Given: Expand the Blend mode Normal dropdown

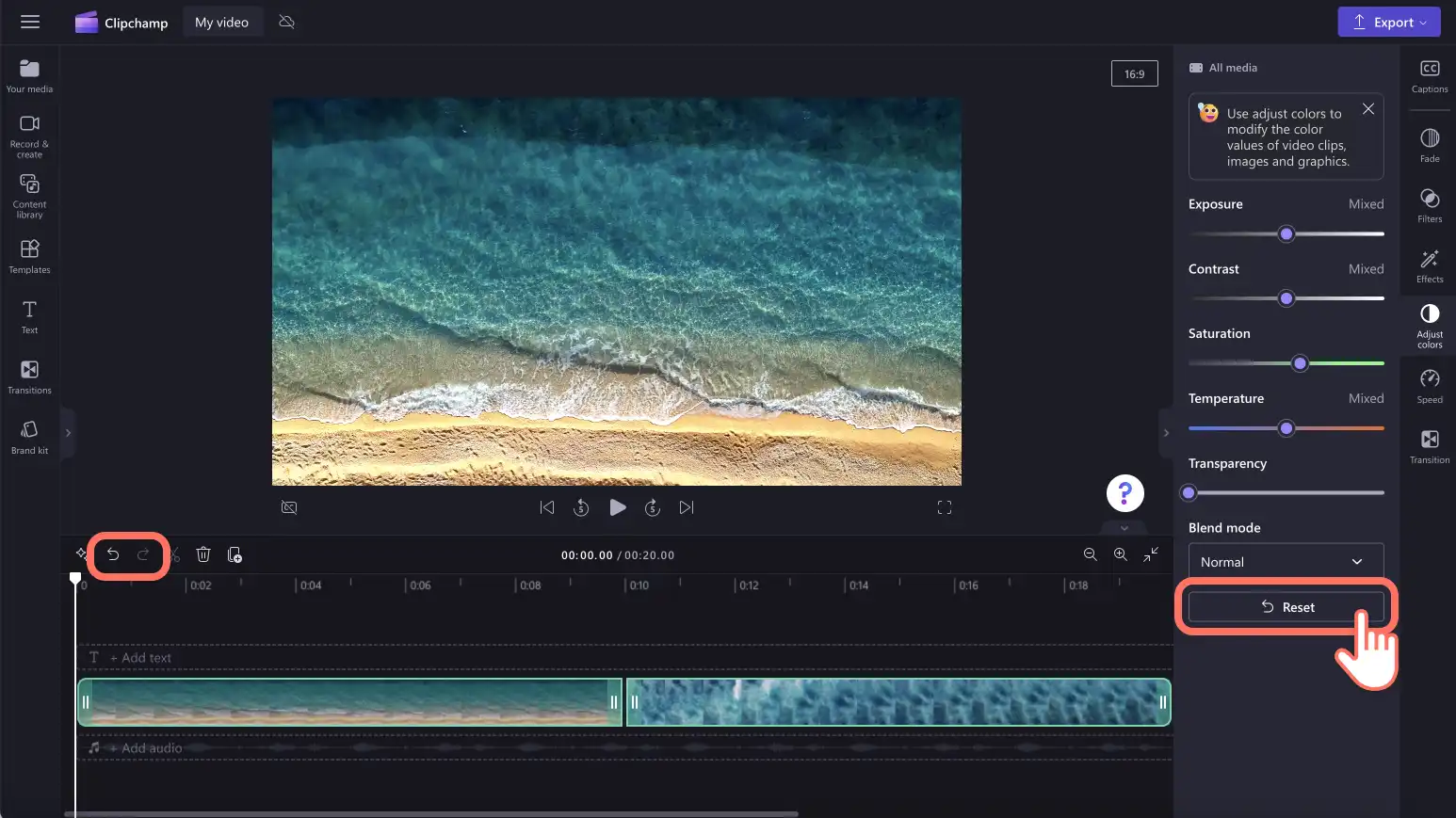Looking at the screenshot, I should (x=1286, y=562).
